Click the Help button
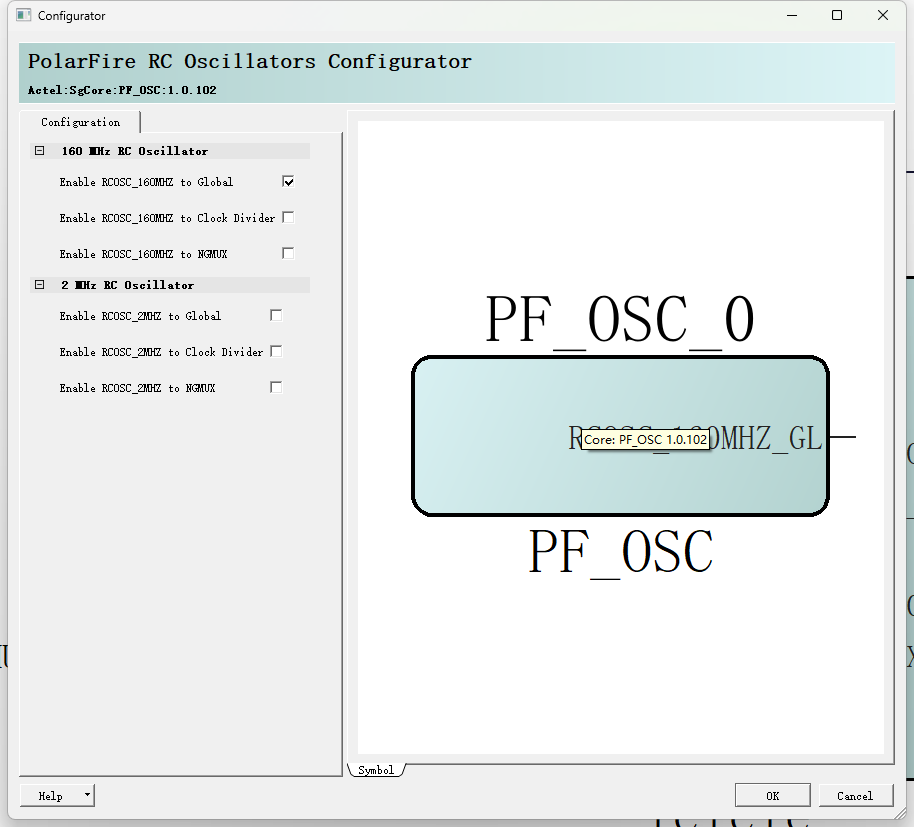The height and width of the screenshot is (827, 914). (x=51, y=796)
